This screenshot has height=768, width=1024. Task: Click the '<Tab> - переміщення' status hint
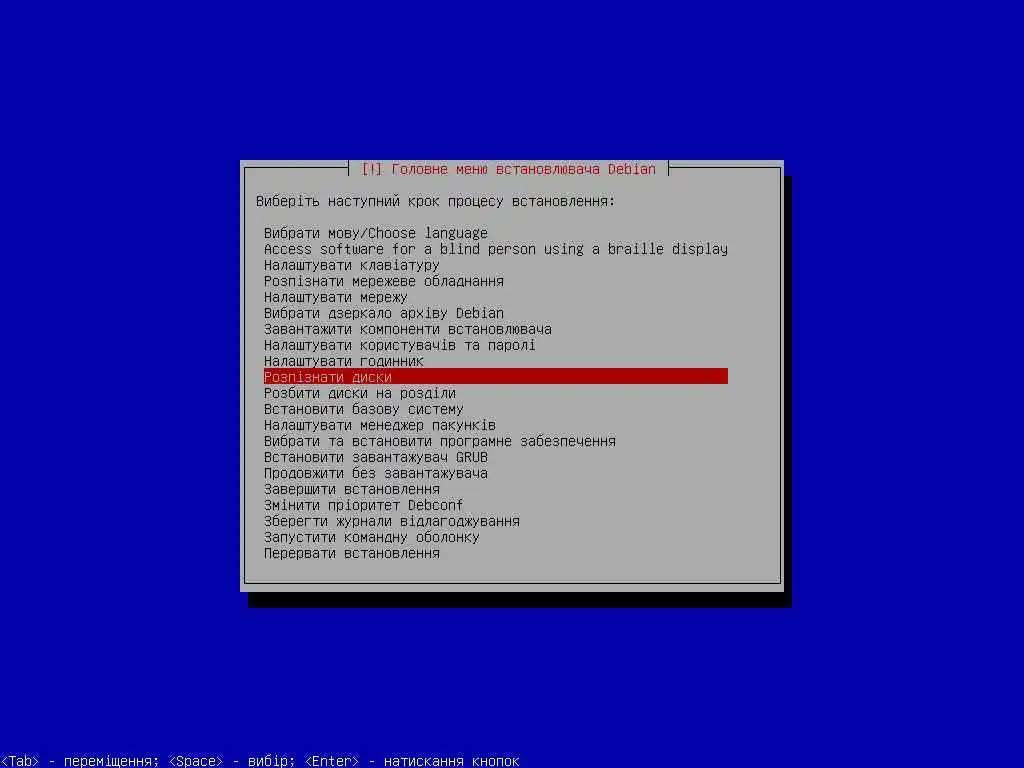[x=80, y=761]
